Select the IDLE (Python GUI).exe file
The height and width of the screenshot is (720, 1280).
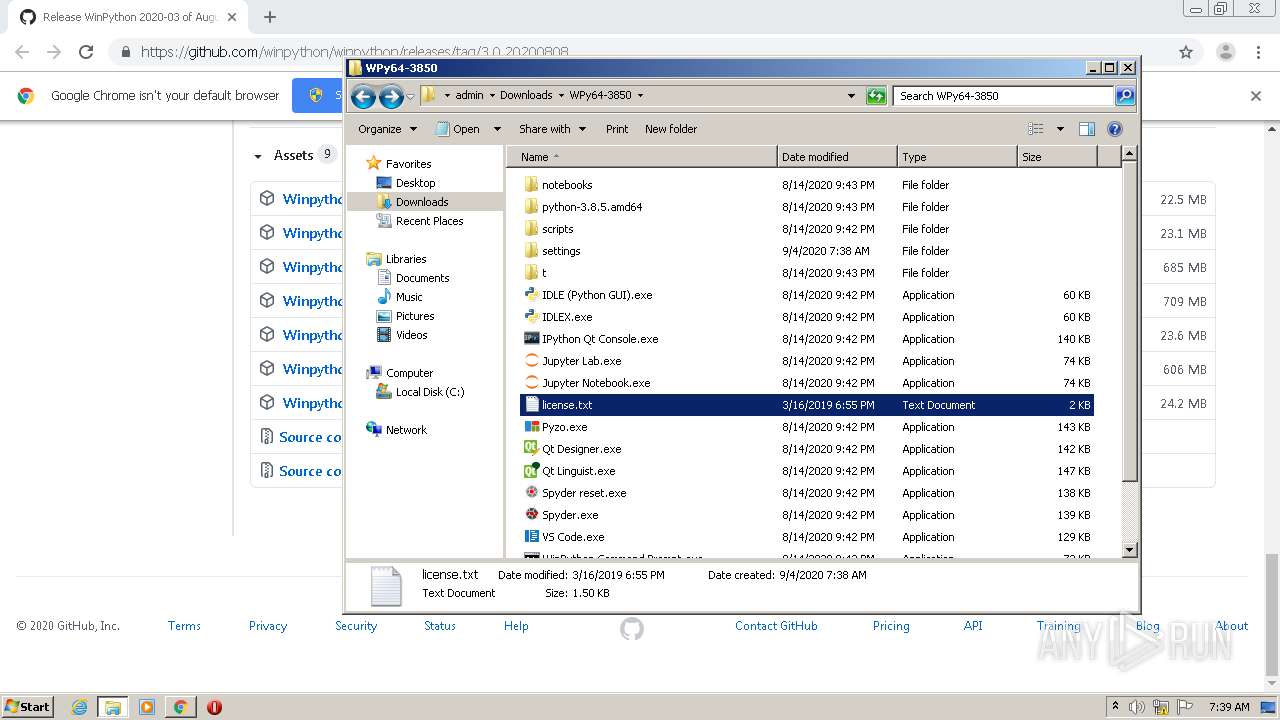coord(597,295)
